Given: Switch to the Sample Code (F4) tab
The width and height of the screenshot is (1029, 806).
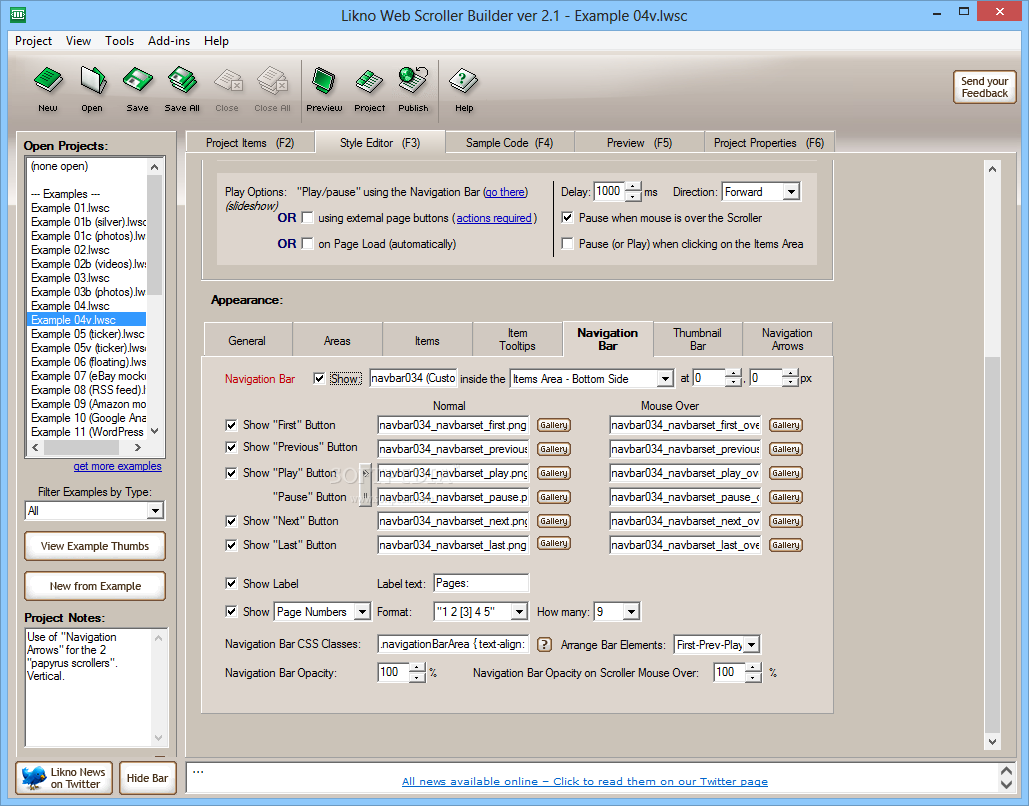Looking at the screenshot, I should coord(509,142).
